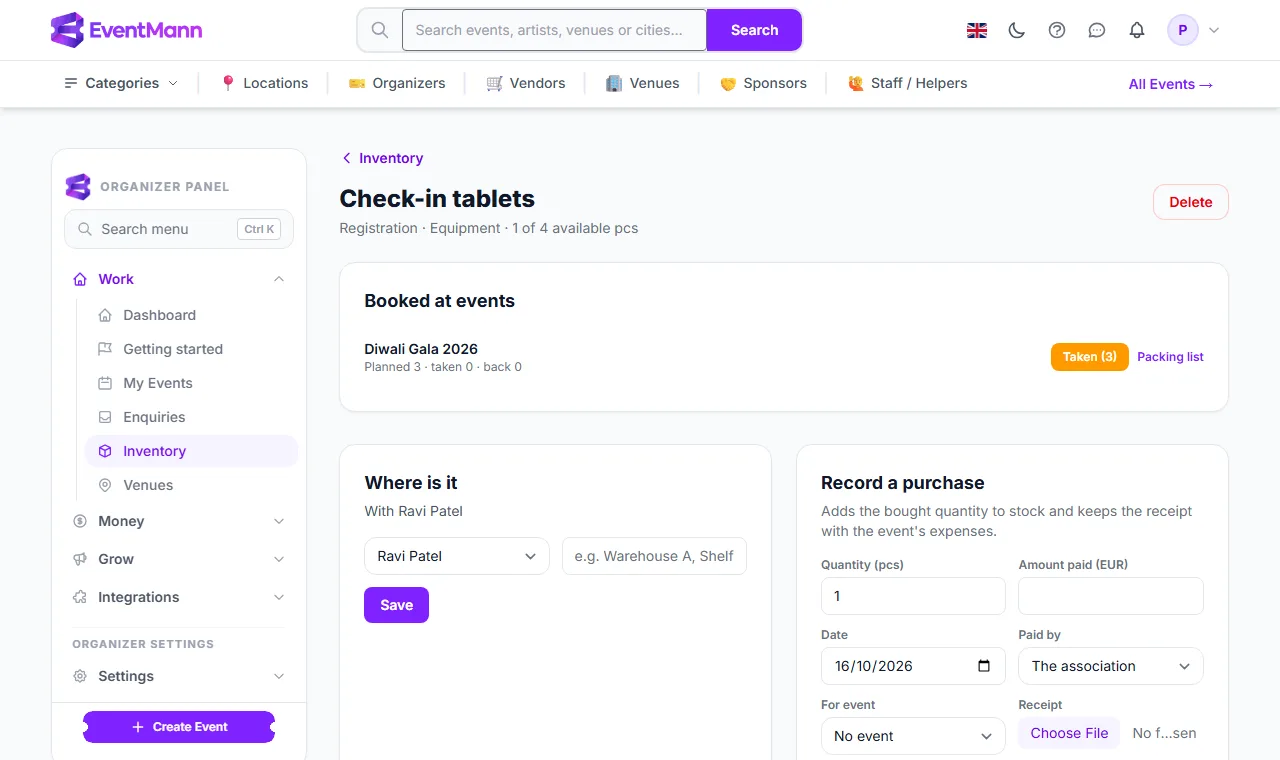The height and width of the screenshot is (760, 1280).
Task: Open Vendors from the nav bar
Action: click(x=526, y=83)
